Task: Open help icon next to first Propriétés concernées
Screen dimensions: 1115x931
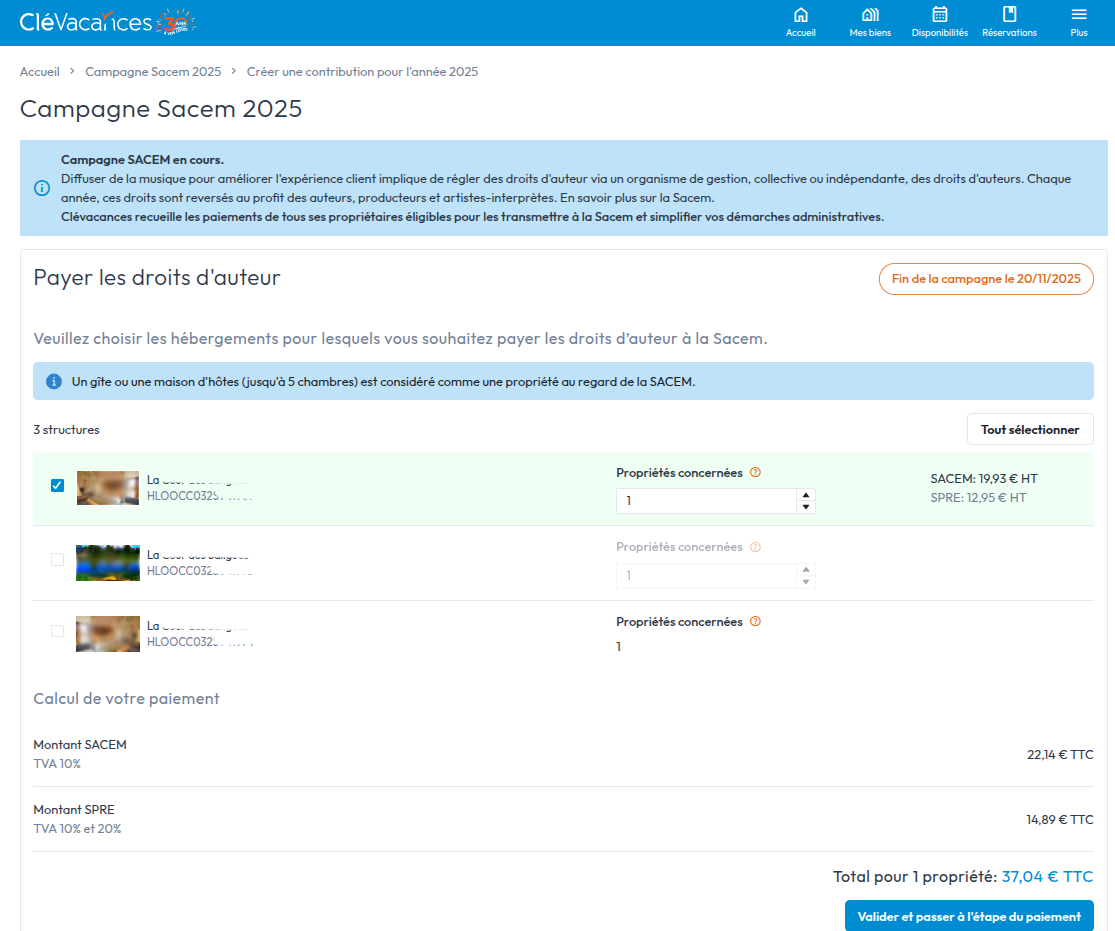Action: 755,472
